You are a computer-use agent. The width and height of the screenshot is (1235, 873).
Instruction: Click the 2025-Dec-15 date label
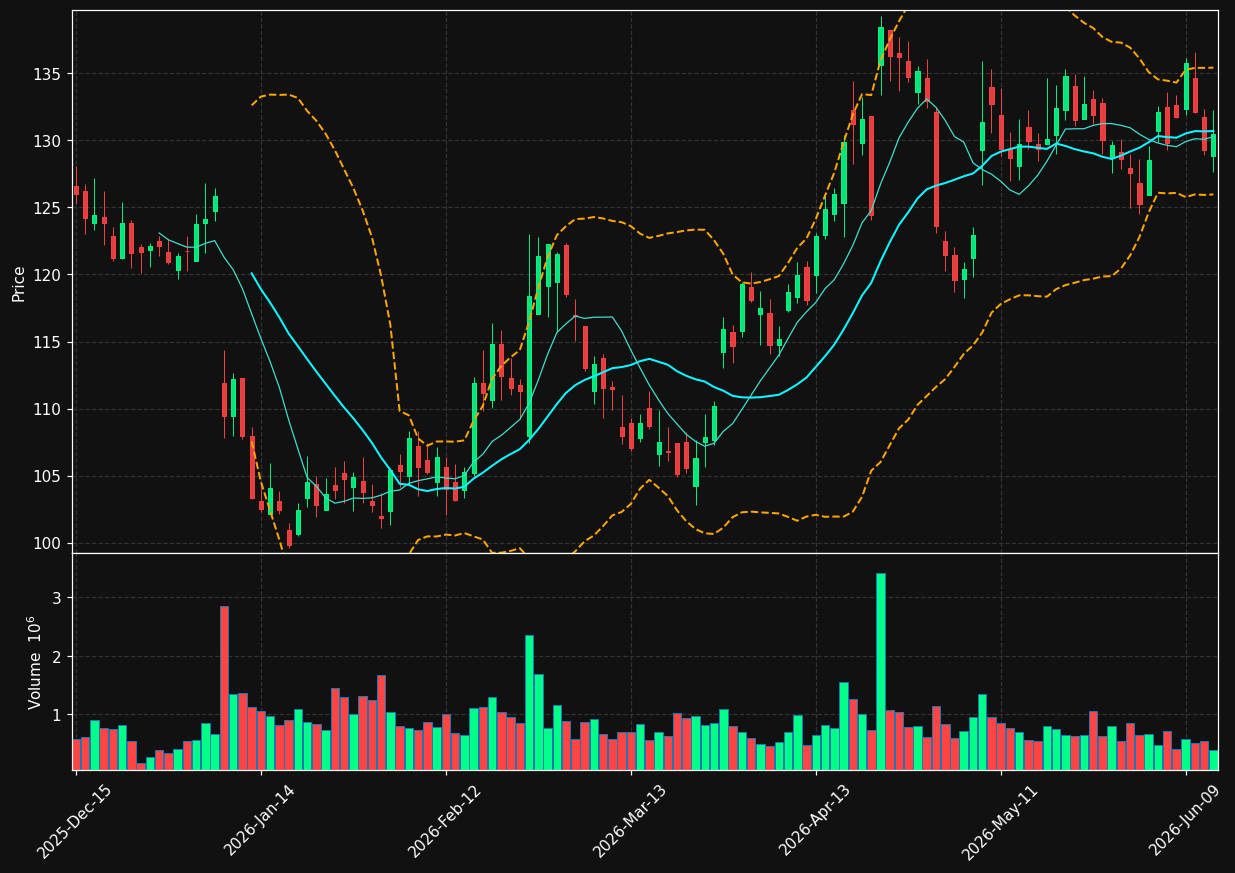(x=75, y=821)
